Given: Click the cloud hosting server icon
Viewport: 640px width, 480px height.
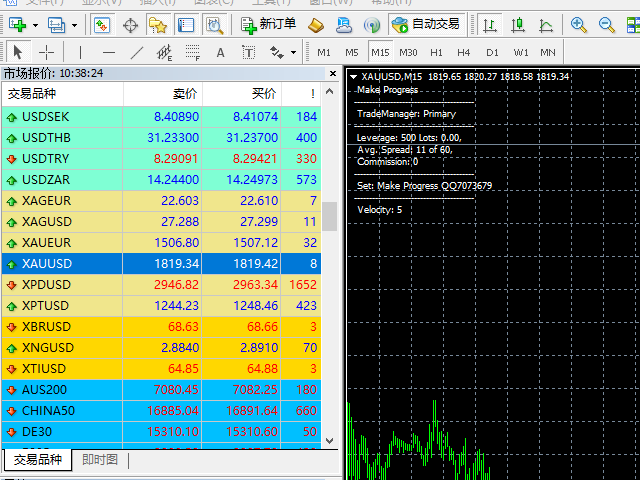Looking at the screenshot, I should pyautogui.click(x=344, y=25).
